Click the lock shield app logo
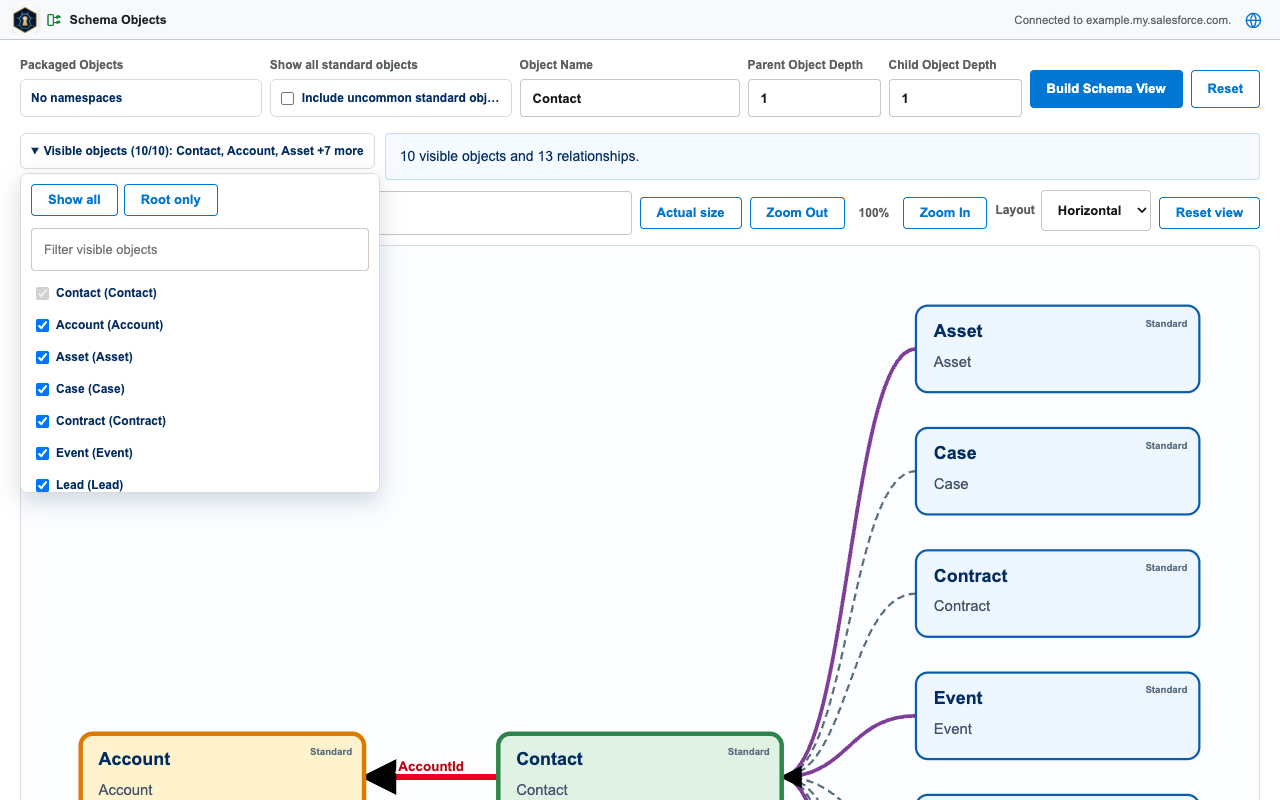 25,20
